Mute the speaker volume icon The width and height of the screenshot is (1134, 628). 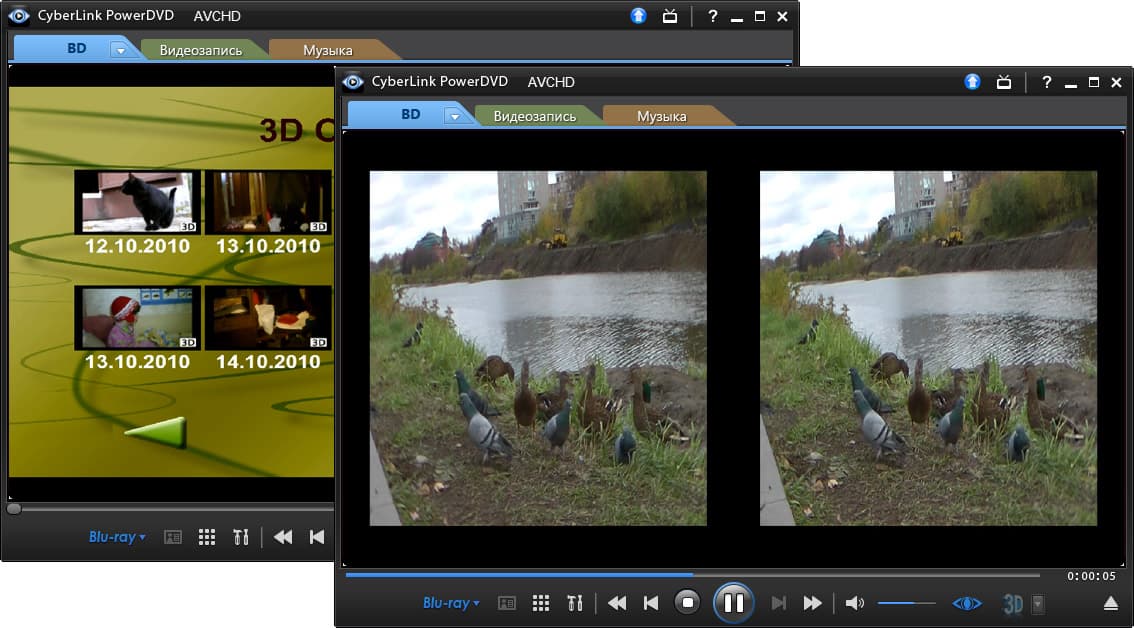tap(855, 603)
